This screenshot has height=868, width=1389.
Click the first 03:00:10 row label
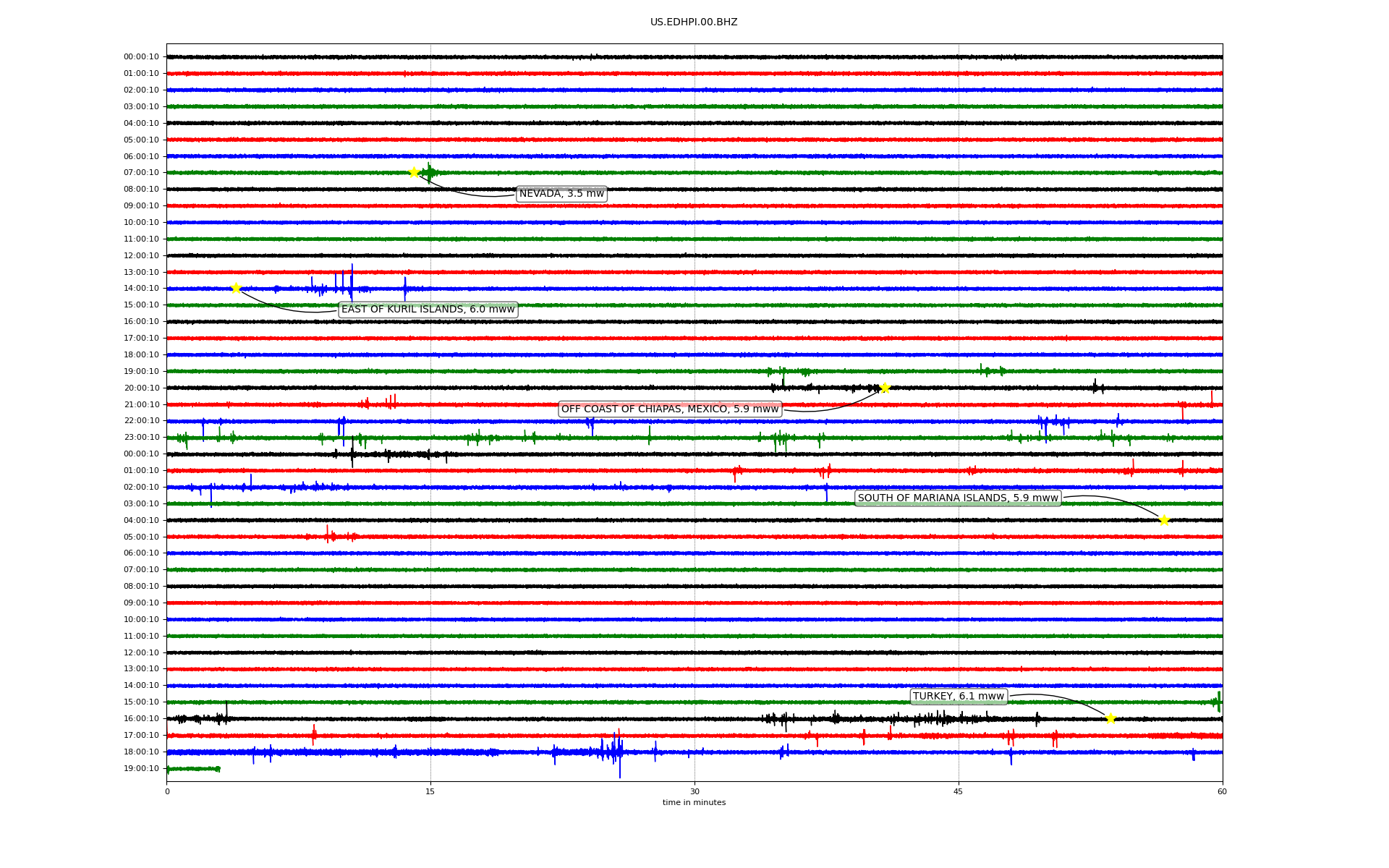coord(141,107)
